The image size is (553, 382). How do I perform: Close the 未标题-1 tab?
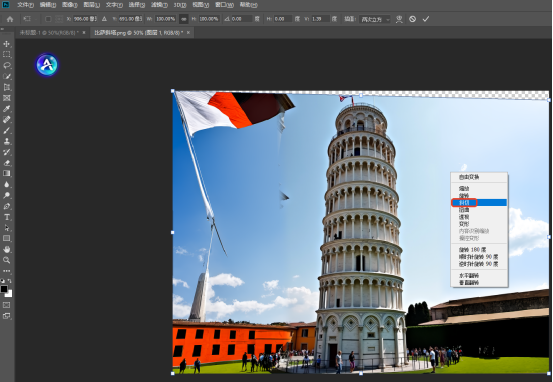(84, 32)
